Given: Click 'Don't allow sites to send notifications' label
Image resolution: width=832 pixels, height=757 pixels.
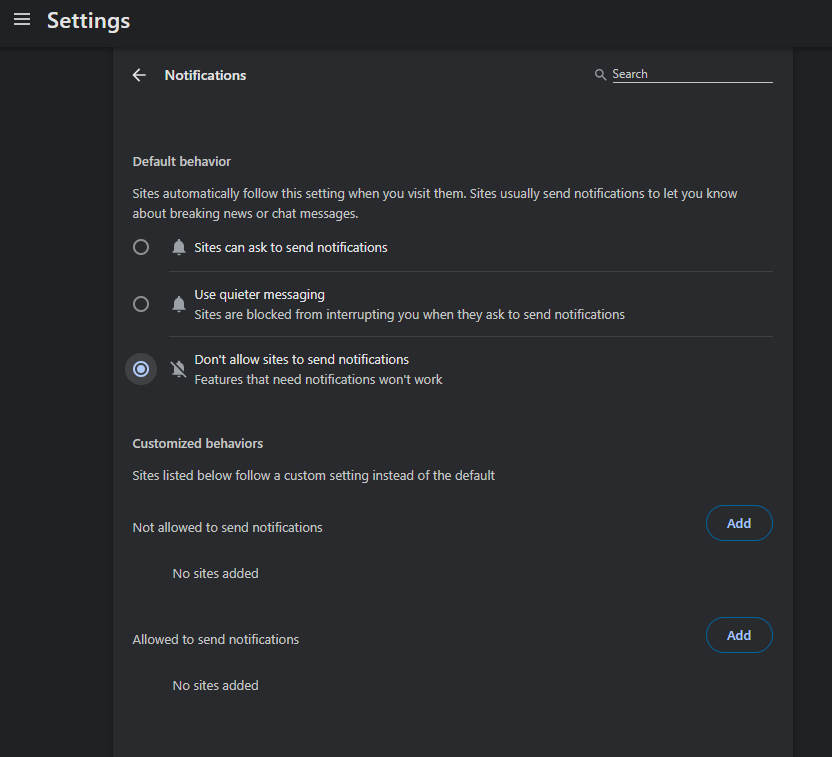Looking at the screenshot, I should [x=301, y=360].
